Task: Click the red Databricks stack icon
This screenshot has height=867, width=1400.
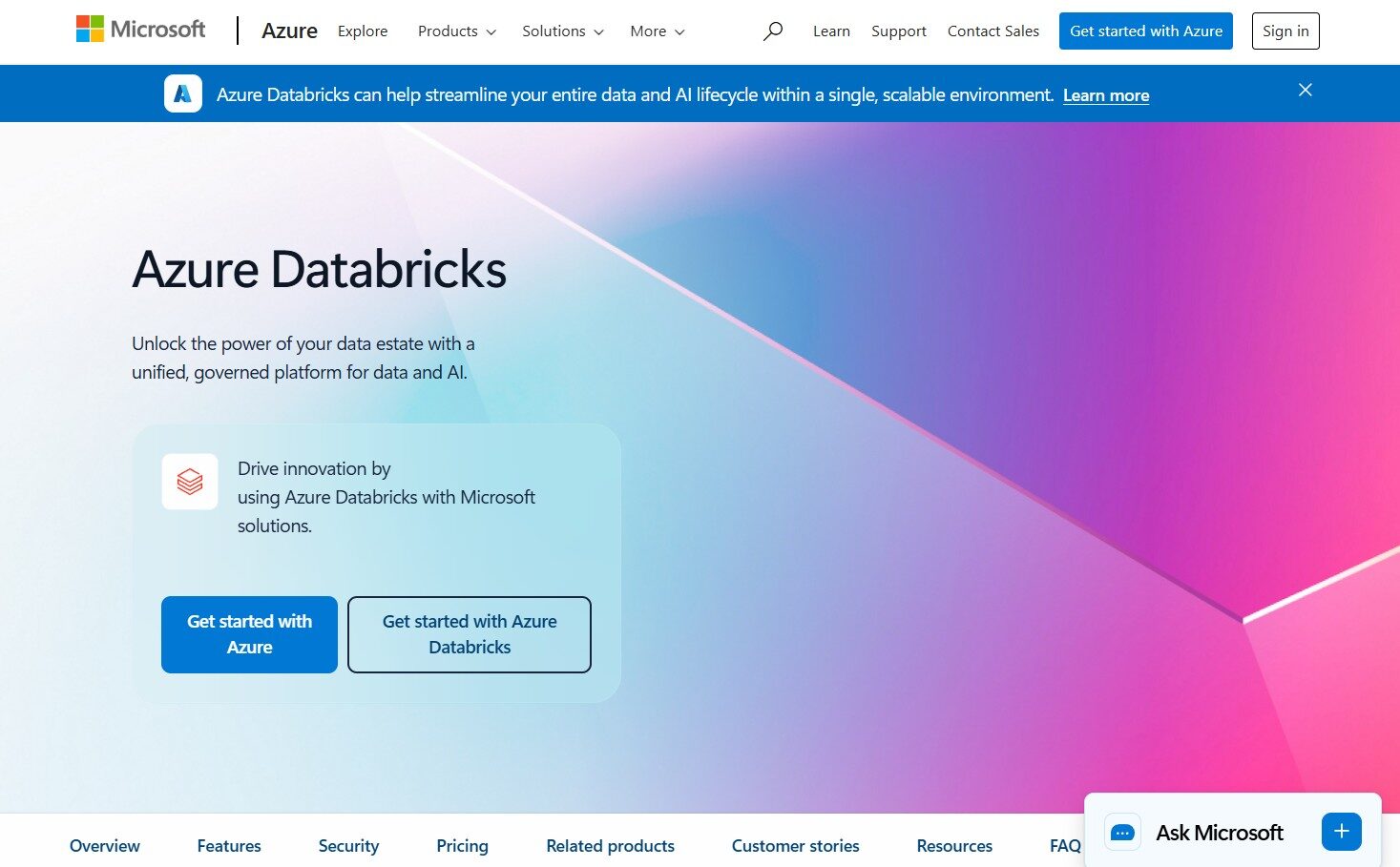Action: (x=190, y=482)
